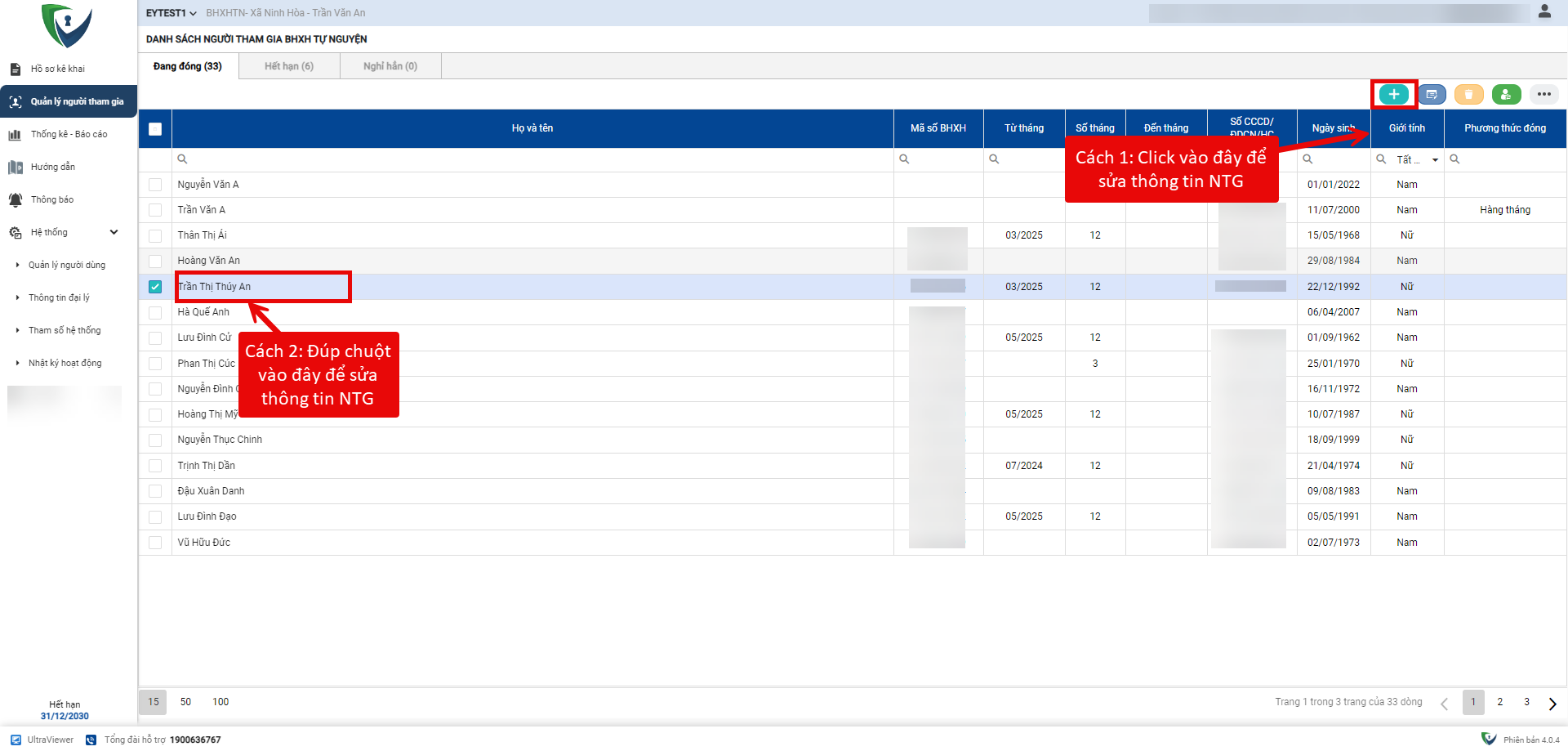
Task: Switch to the Hết hạn (6) tab
Action: pos(289,66)
